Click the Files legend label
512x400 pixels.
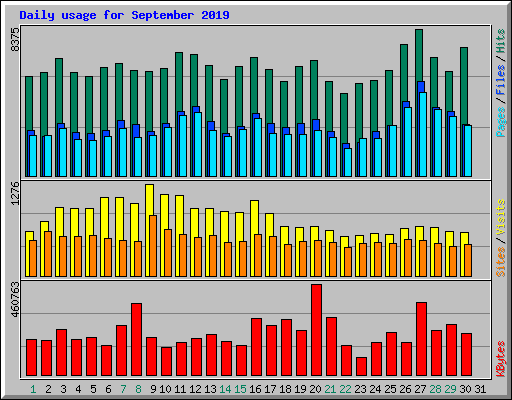point(501,80)
